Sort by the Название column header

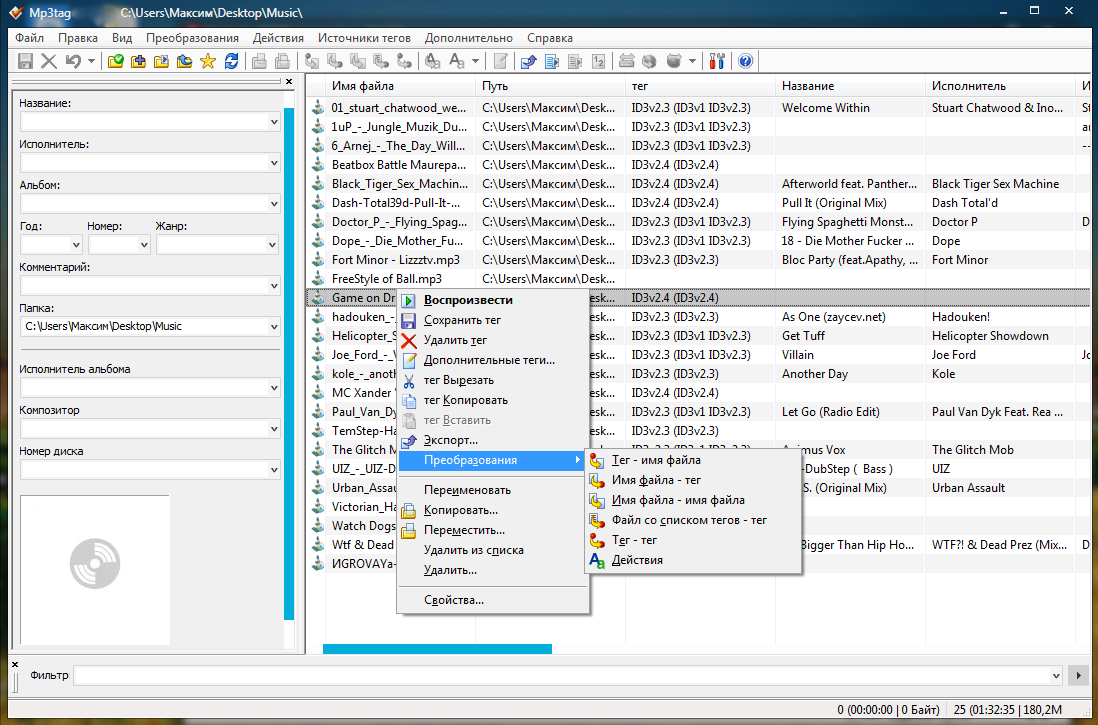[851, 86]
